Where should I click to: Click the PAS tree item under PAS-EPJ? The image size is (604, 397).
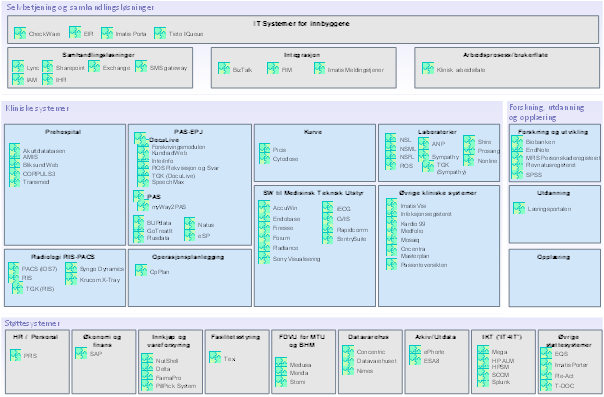[x=154, y=197]
